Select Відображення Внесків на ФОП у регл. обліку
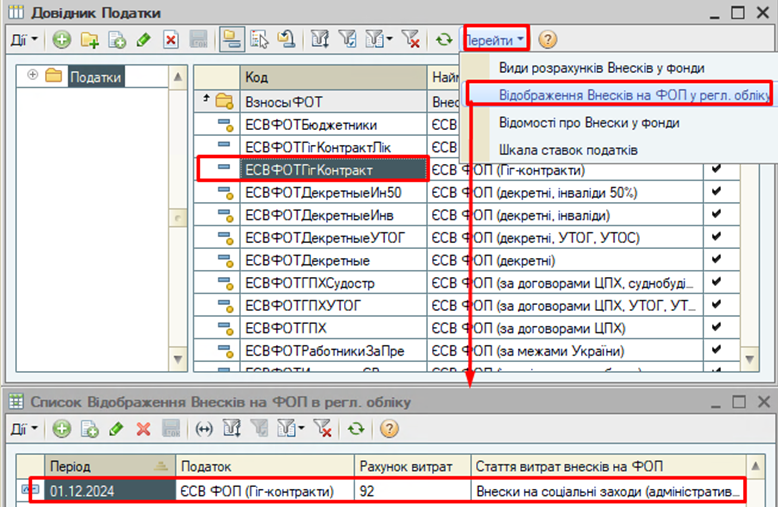This screenshot has height=508, width=778. [618, 95]
